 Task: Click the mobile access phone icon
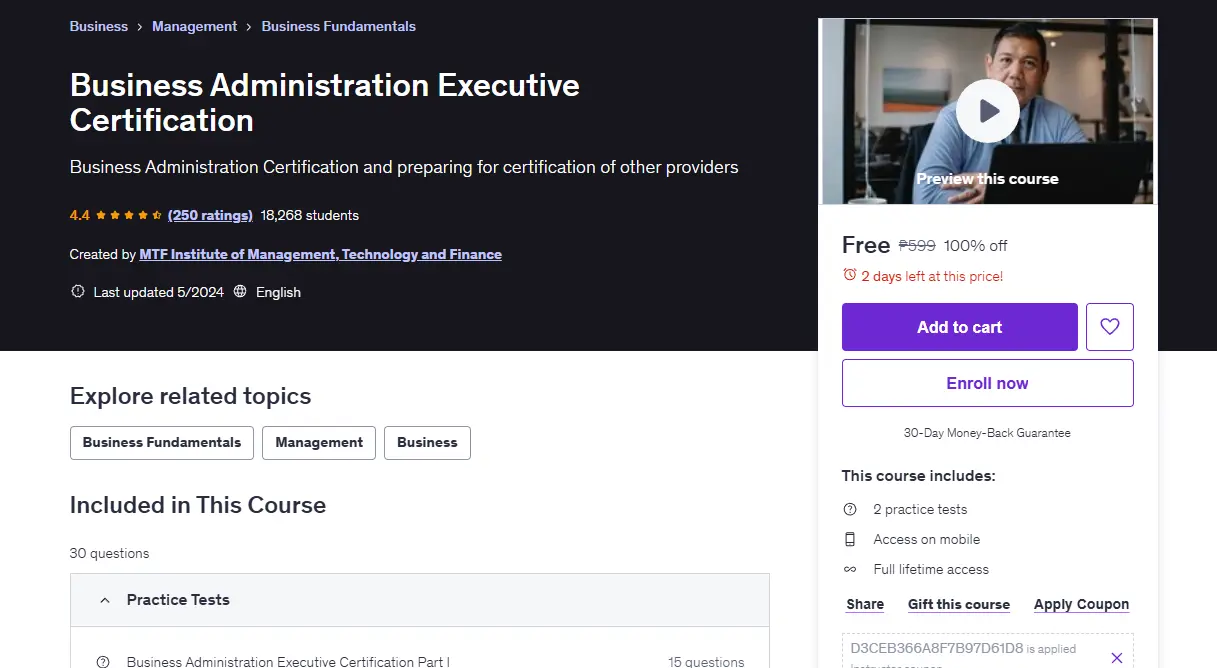[x=850, y=539]
